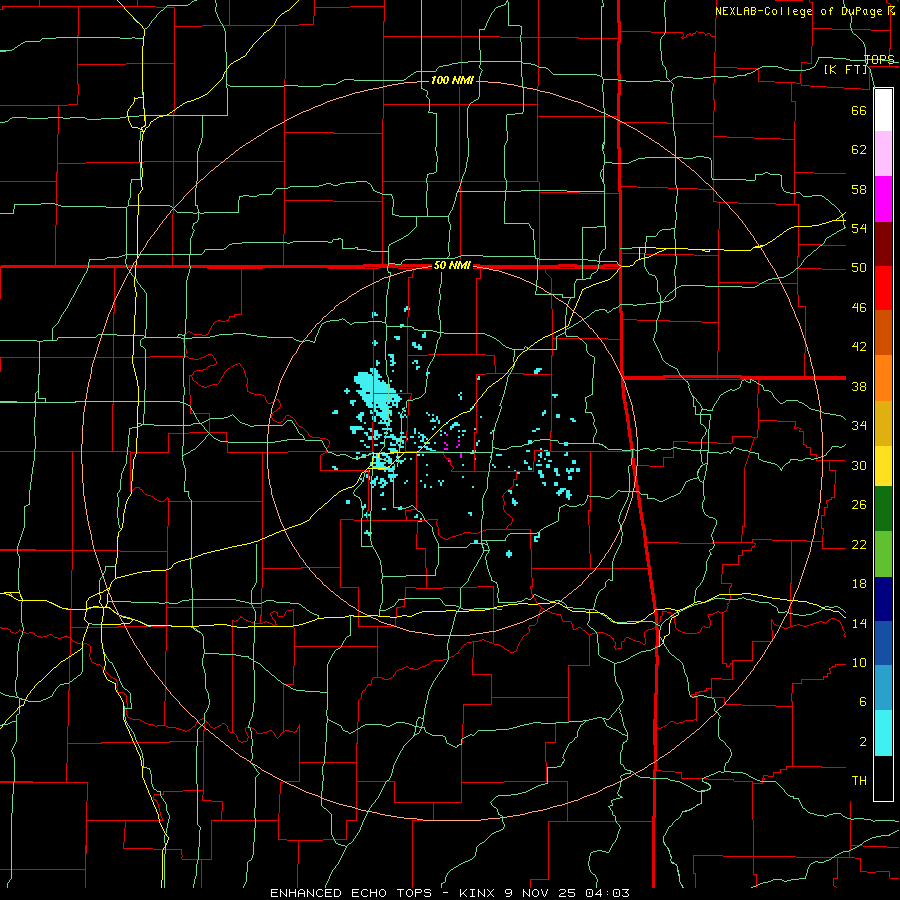The width and height of the screenshot is (900, 900).
Task: Click the black TH legend swatch
Action: [883, 778]
